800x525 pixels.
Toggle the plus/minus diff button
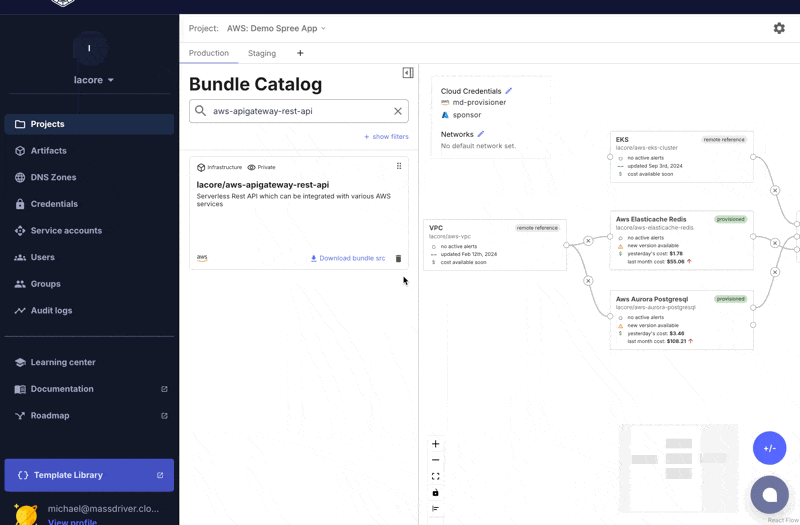point(769,448)
